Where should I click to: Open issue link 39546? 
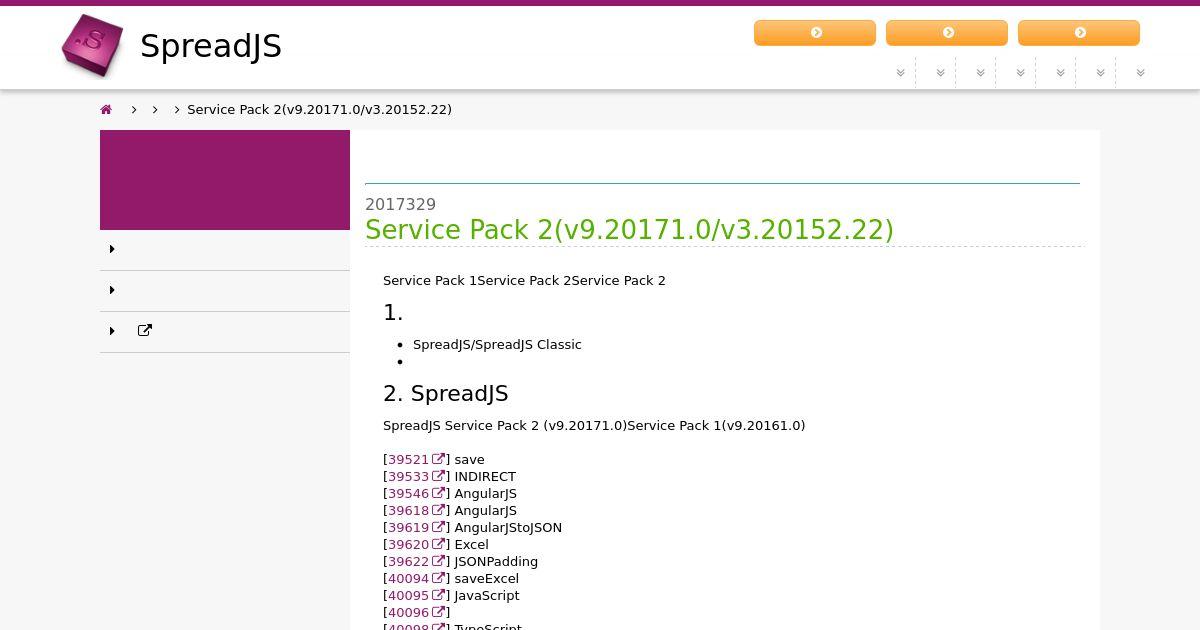[x=408, y=493]
